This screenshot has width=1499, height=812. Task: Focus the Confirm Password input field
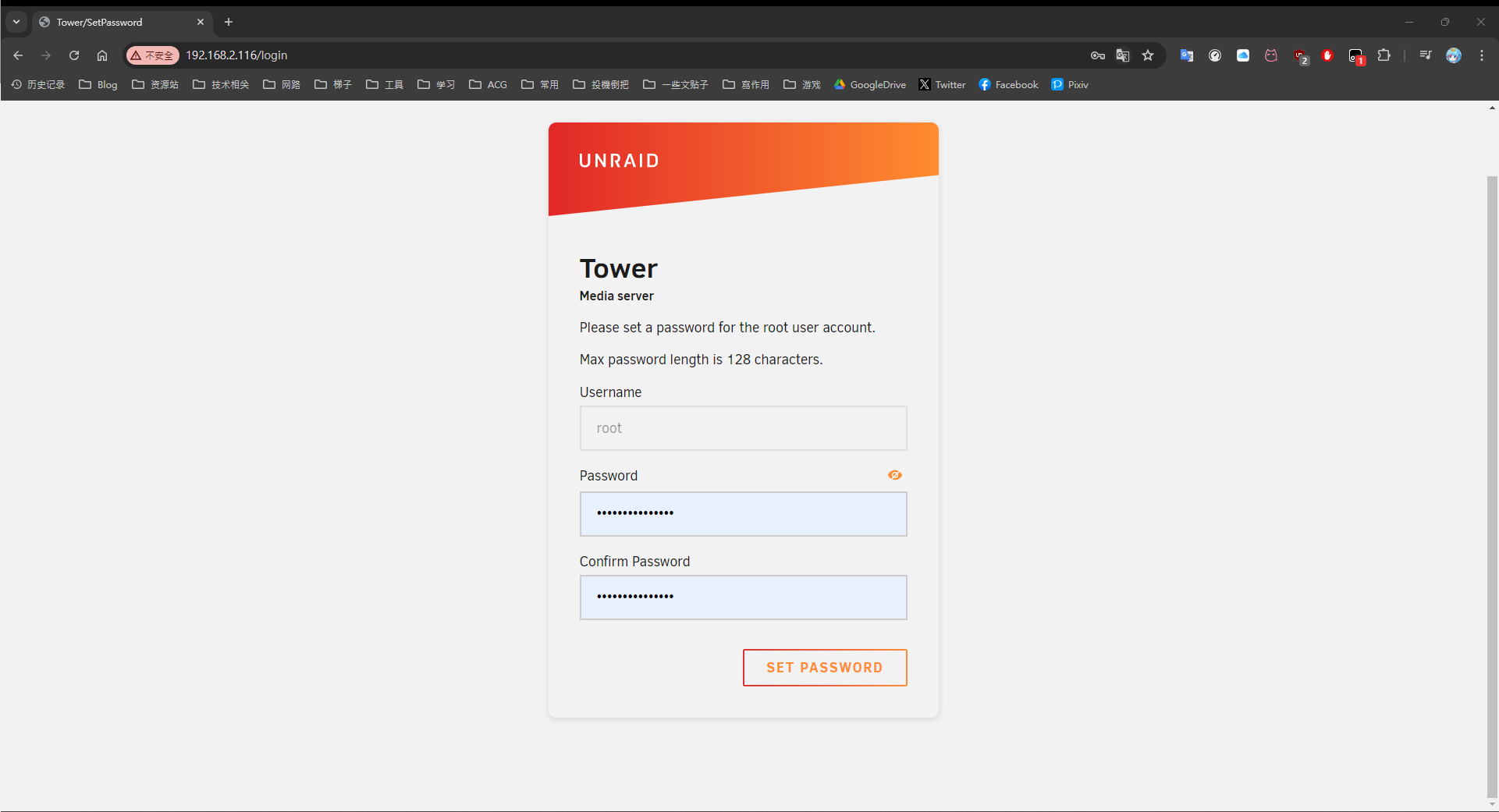pyautogui.click(x=743, y=597)
